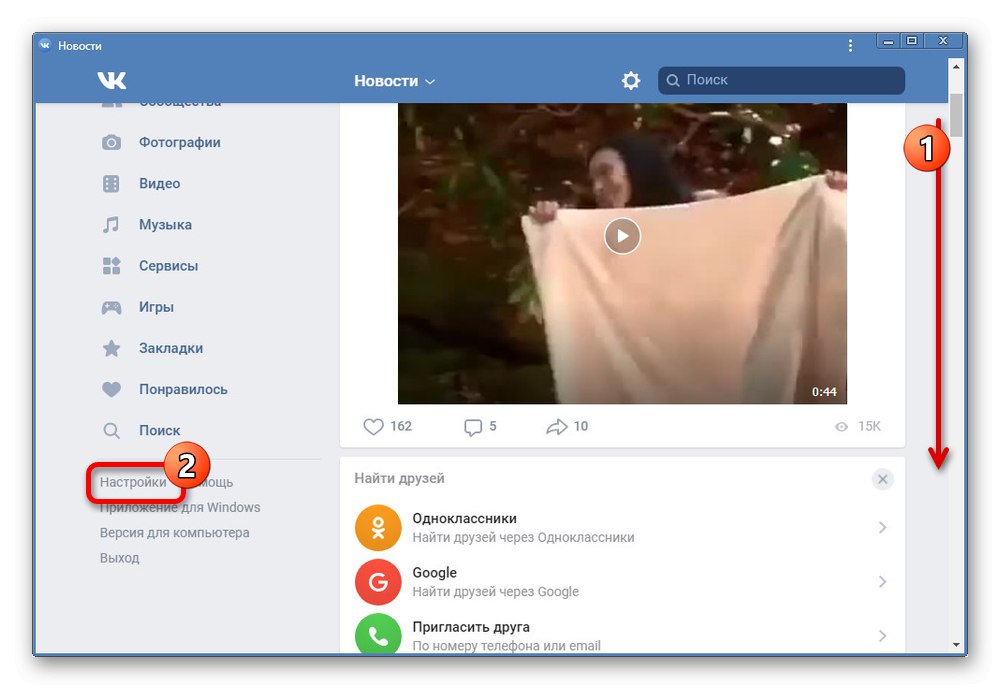Open Фотографии in sidebar

pos(180,142)
